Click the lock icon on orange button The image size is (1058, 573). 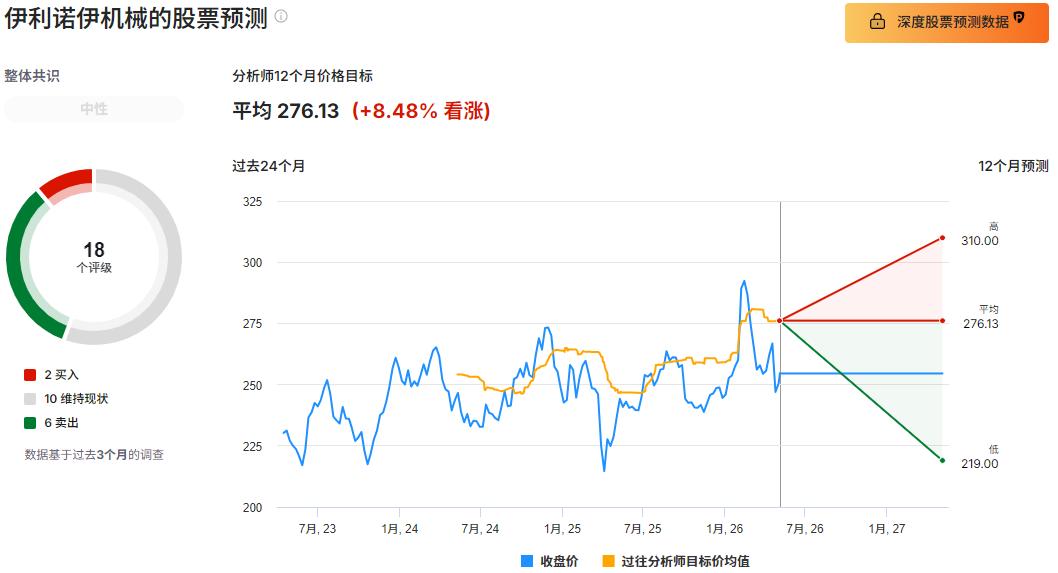pos(877,22)
